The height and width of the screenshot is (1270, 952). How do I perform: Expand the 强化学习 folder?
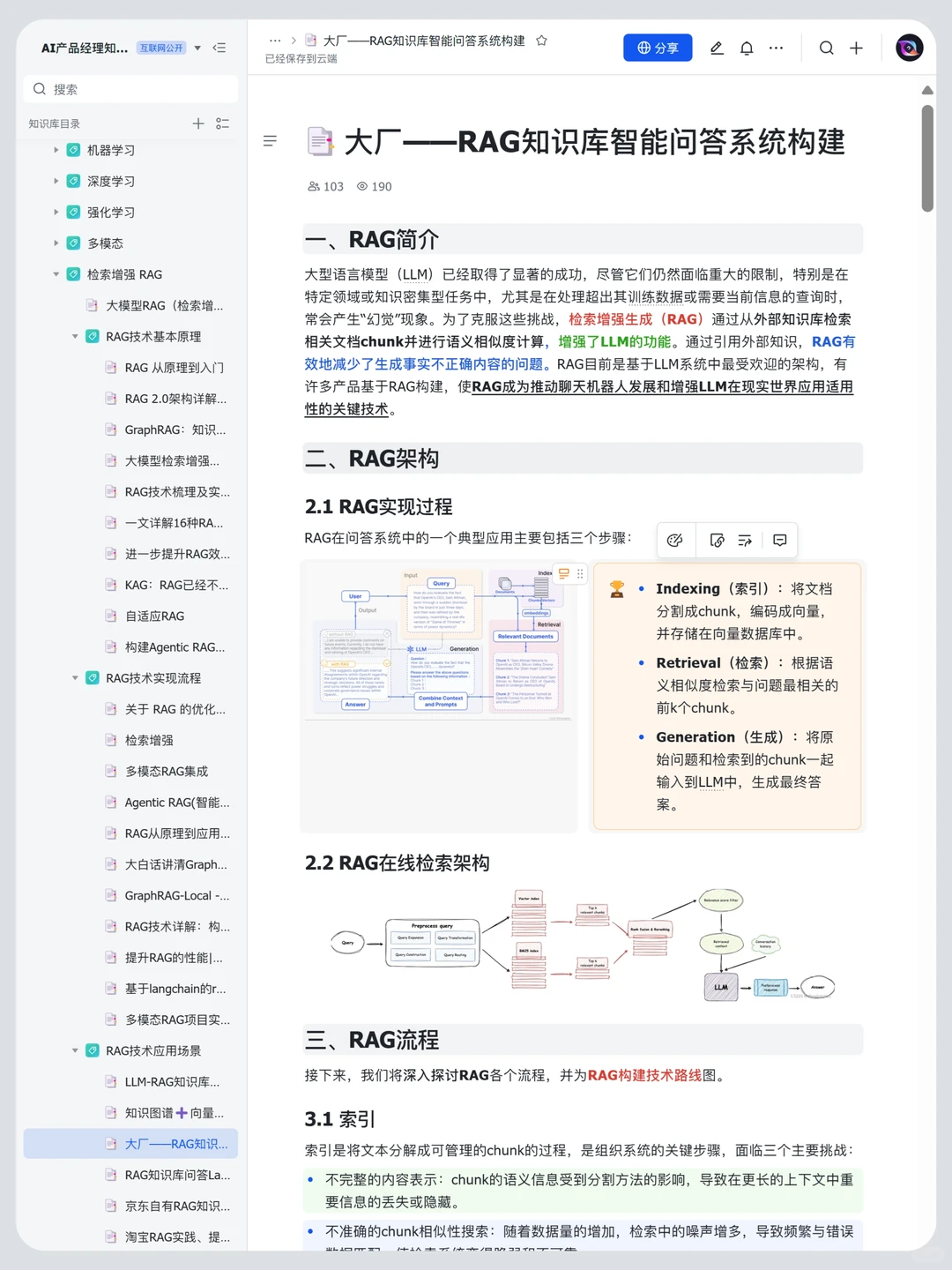(x=56, y=212)
